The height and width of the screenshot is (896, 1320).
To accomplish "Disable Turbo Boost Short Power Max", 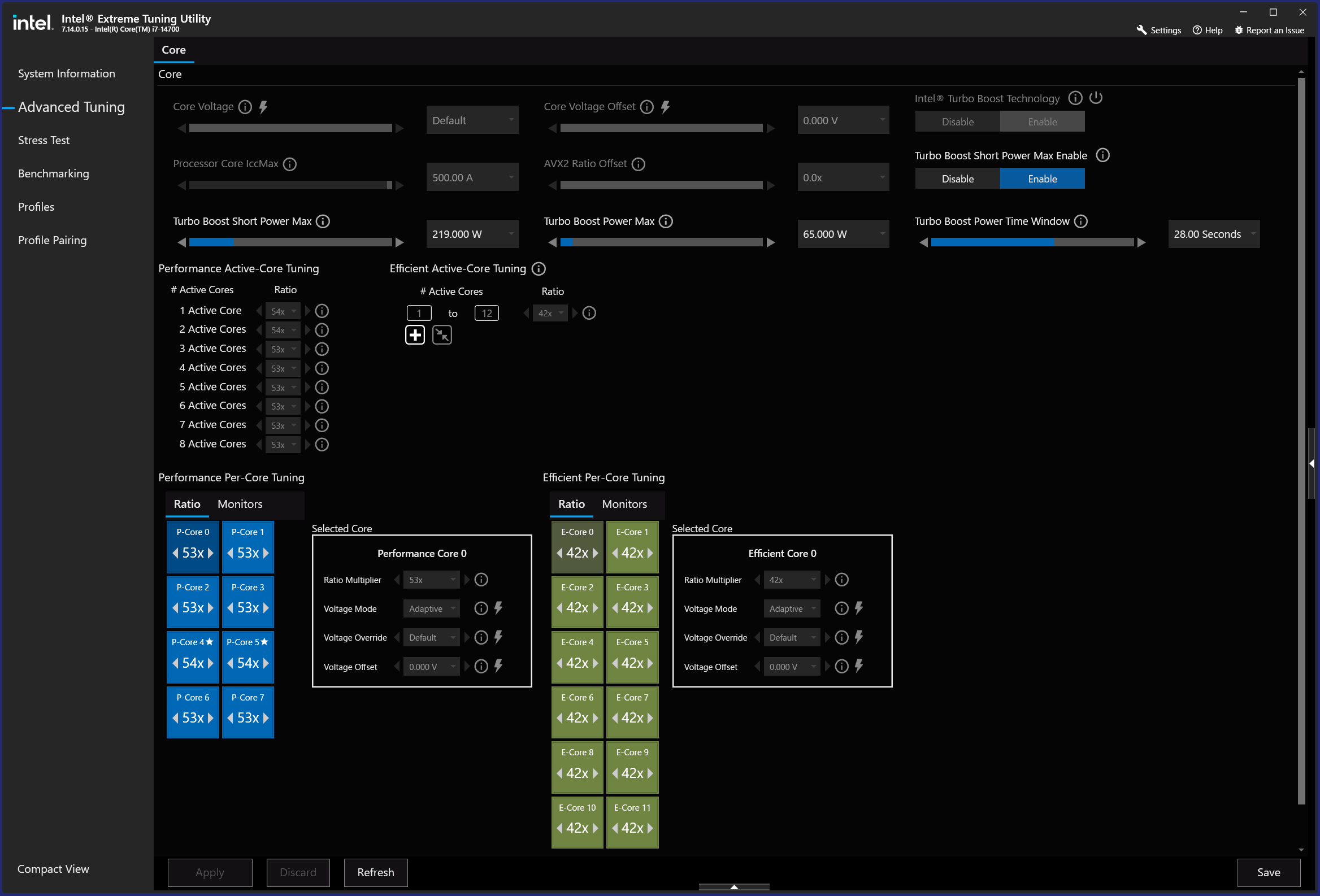I will (x=957, y=179).
